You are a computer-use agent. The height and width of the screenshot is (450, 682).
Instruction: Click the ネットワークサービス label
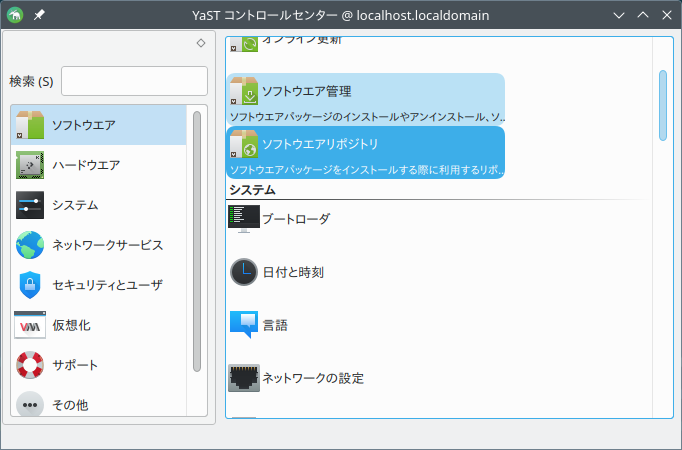[107, 245]
